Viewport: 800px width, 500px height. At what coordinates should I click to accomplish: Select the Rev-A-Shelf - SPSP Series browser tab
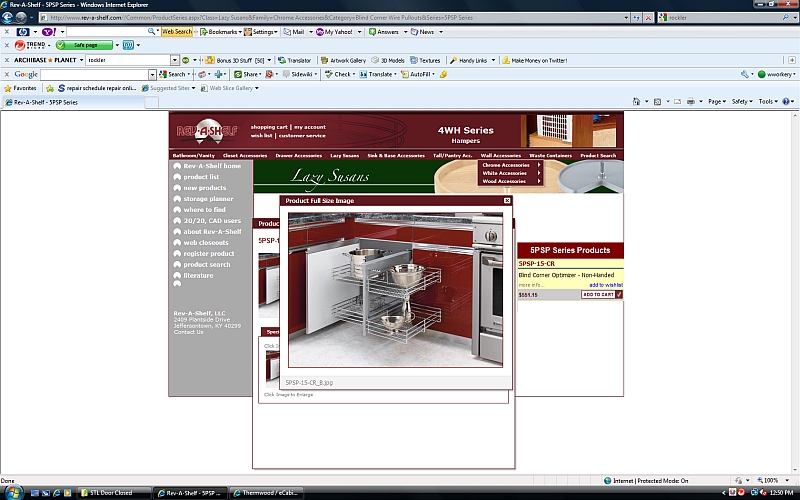coord(73,102)
